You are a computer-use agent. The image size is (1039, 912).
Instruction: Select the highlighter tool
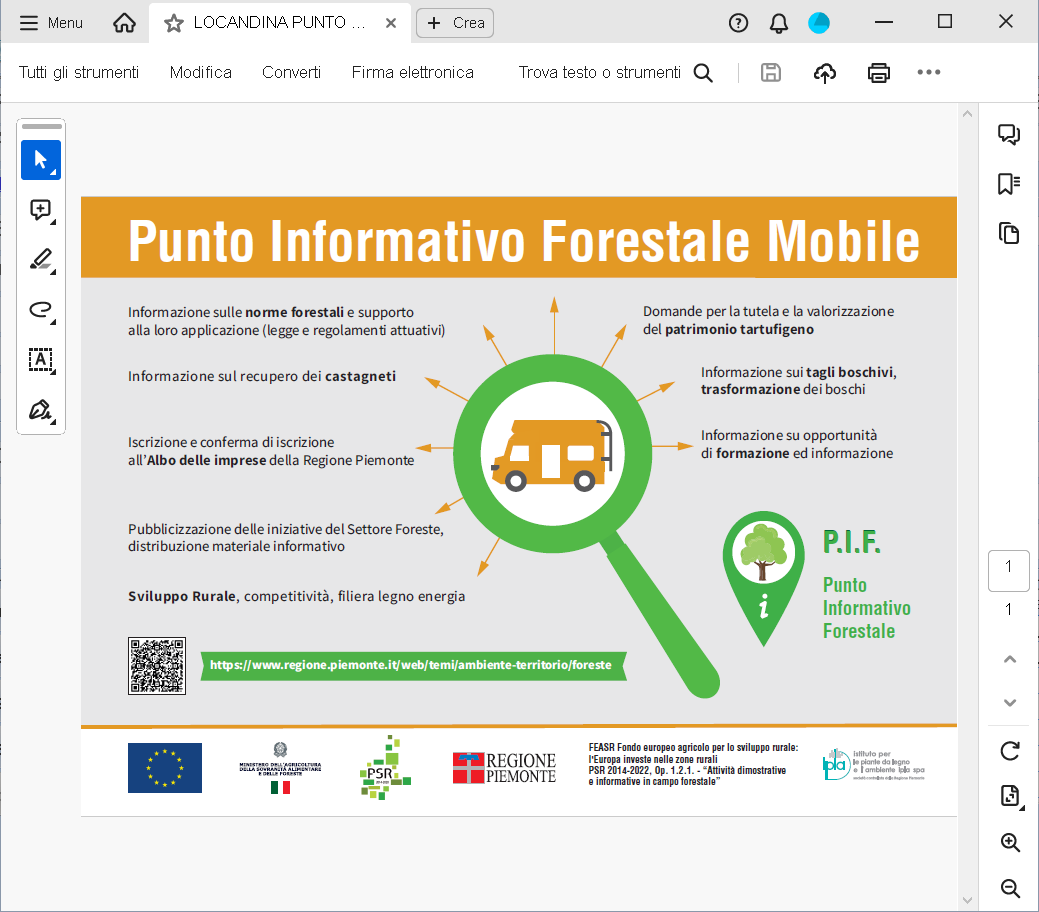[x=41, y=260]
